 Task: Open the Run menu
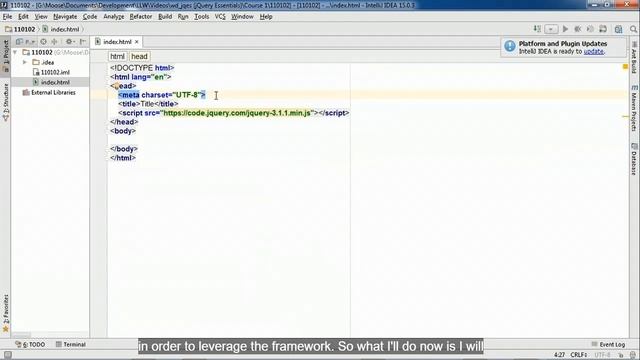[x=183, y=17]
